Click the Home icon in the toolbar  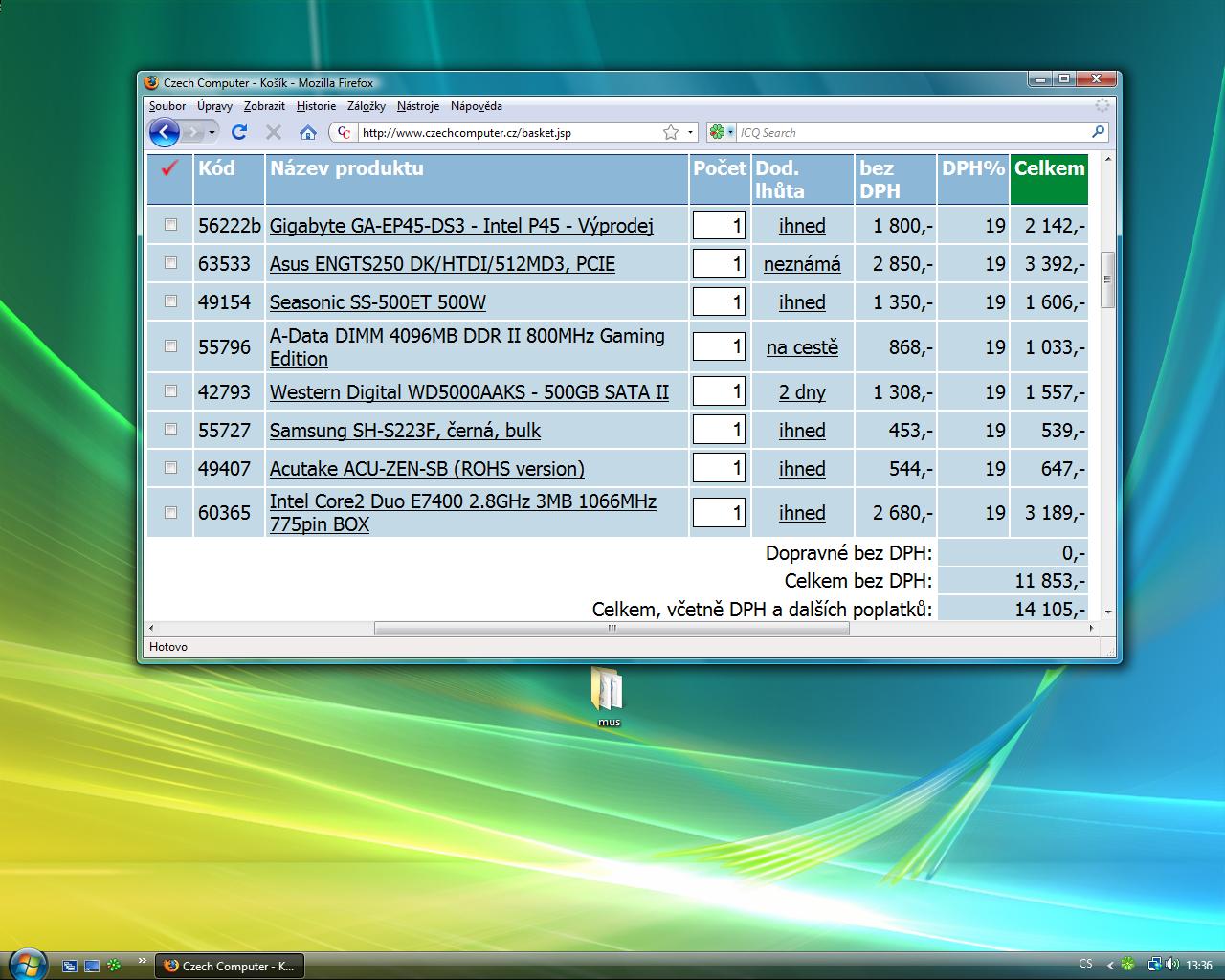(307, 132)
